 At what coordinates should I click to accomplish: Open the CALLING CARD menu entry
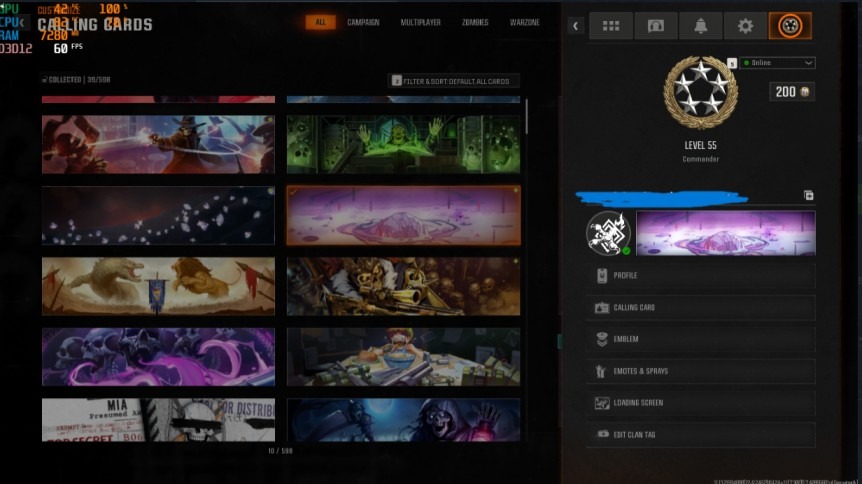click(700, 307)
